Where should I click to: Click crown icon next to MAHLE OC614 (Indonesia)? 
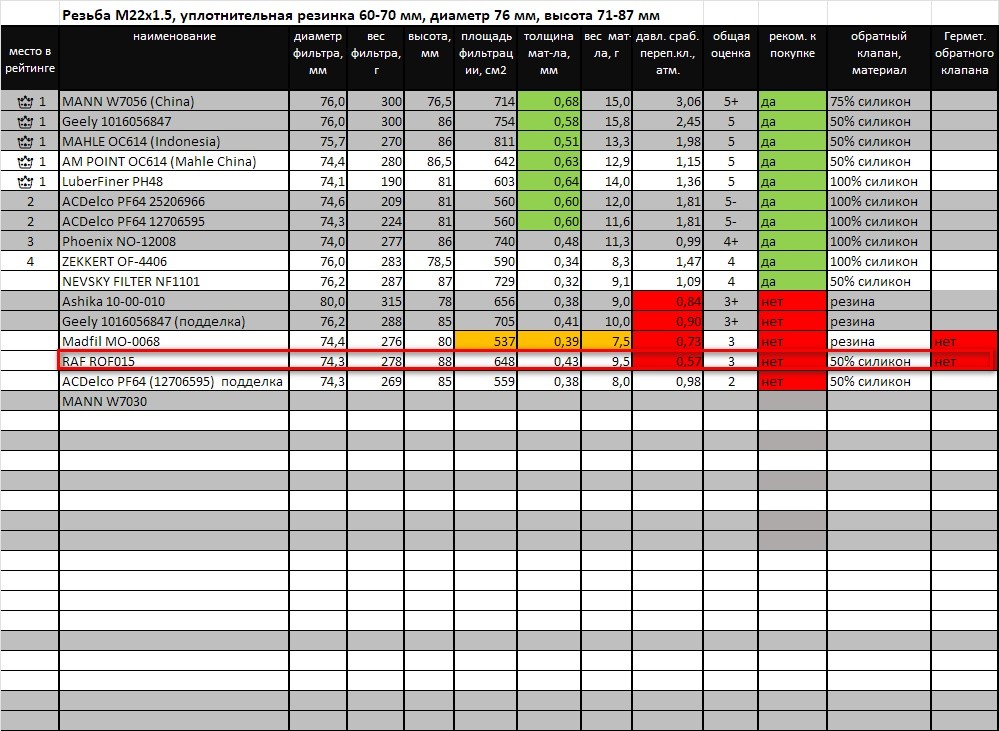coord(25,141)
